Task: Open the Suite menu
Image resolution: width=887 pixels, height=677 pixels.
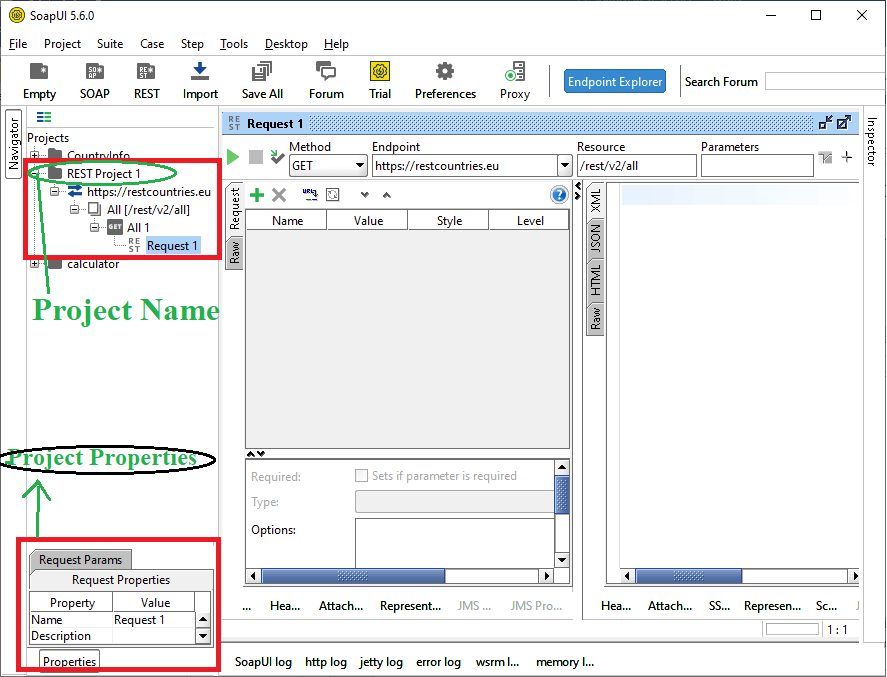Action: pyautogui.click(x=110, y=44)
